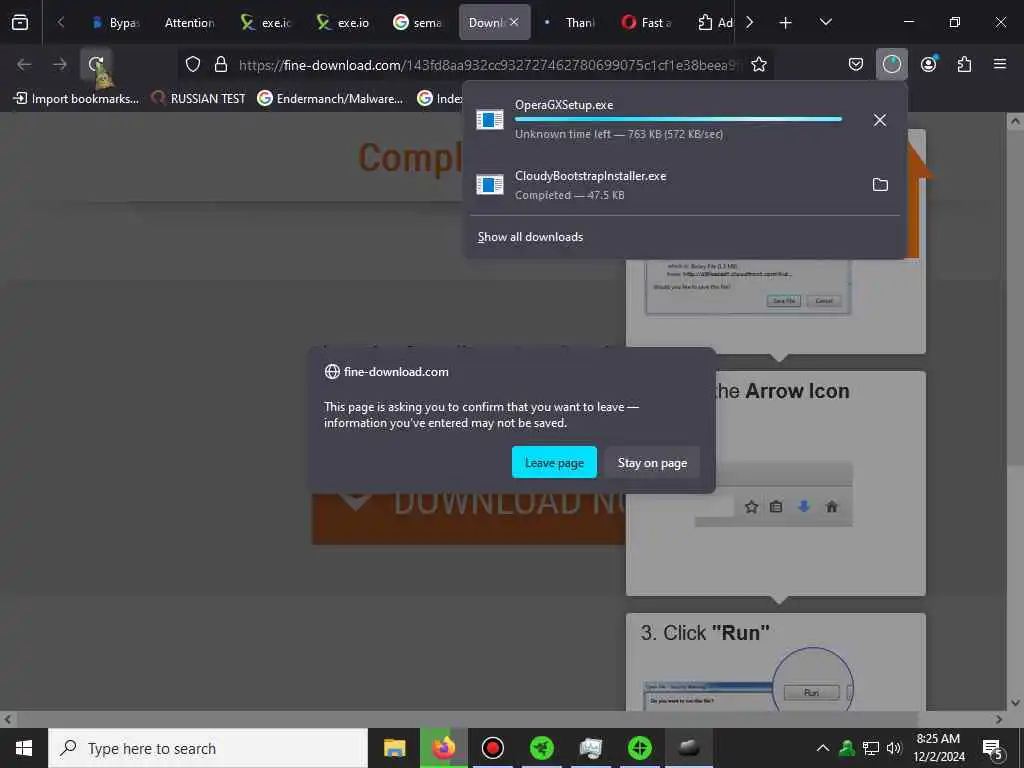The height and width of the screenshot is (768, 1024).
Task: Click OperaGXSetup.exe download progress bar
Action: pos(678,119)
